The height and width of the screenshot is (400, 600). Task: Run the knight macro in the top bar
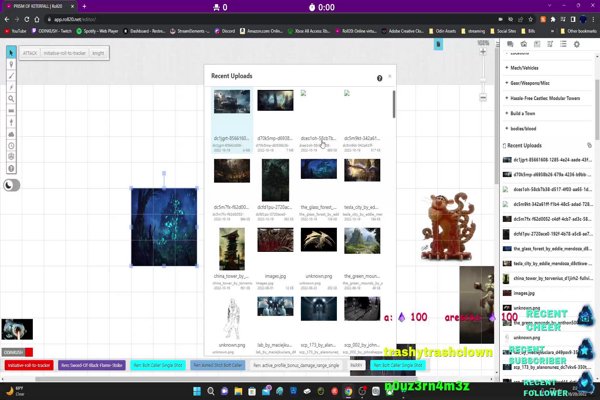pyautogui.click(x=98, y=53)
